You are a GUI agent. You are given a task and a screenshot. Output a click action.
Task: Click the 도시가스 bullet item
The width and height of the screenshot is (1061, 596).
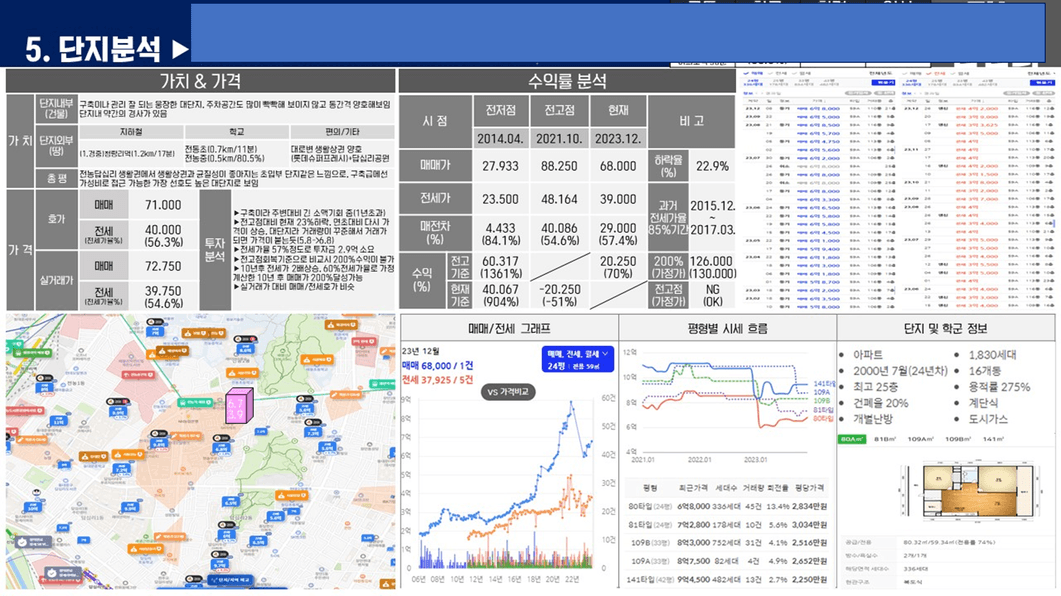point(988,419)
